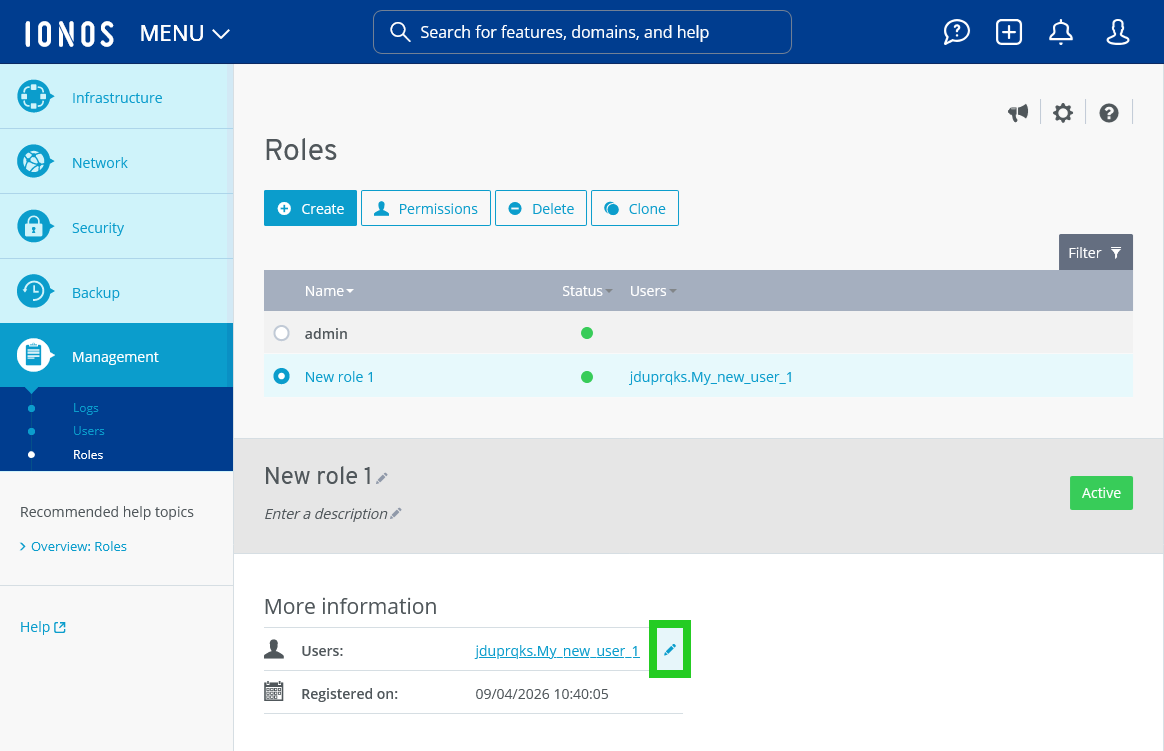This screenshot has width=1164, height=751.
Task: Select the New role 1 radio button
Action: pos(281,377)
